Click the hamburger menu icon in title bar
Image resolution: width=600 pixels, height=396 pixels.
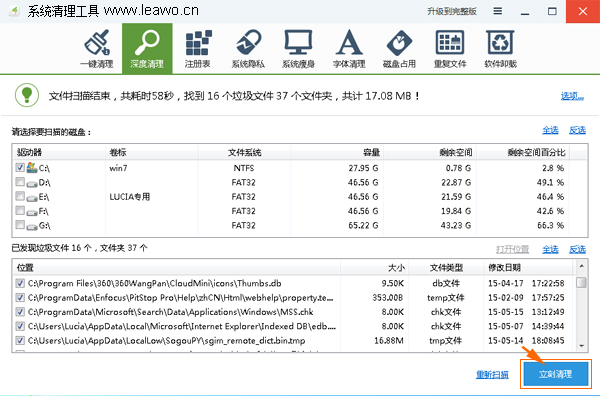tap(497, 11)
